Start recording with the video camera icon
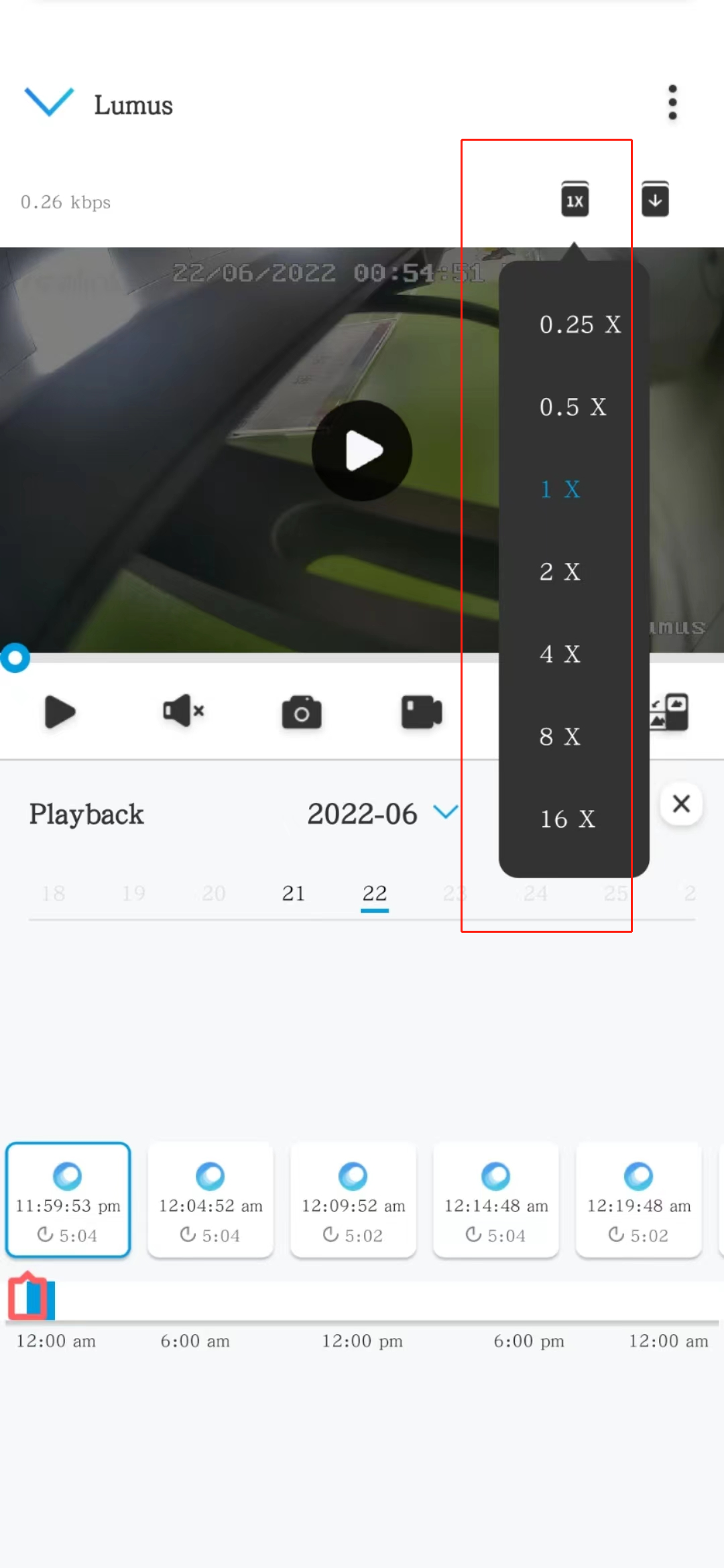This screenshot has height=1568, width=724. (x=422, y=712)
